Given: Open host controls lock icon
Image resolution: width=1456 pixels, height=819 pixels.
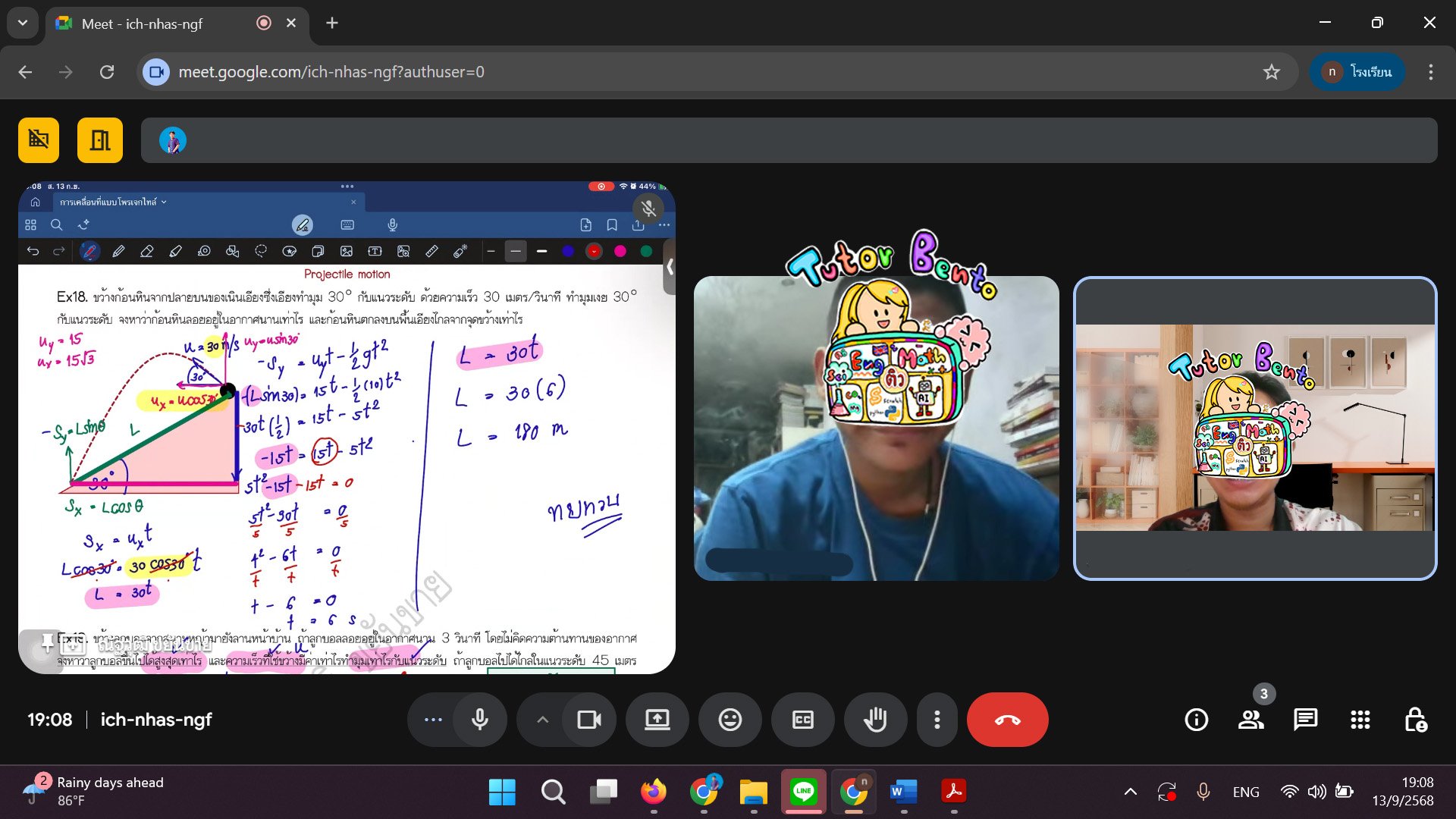Looking at the screenshot, I should pyautogui.click(x=1415, y=720).
